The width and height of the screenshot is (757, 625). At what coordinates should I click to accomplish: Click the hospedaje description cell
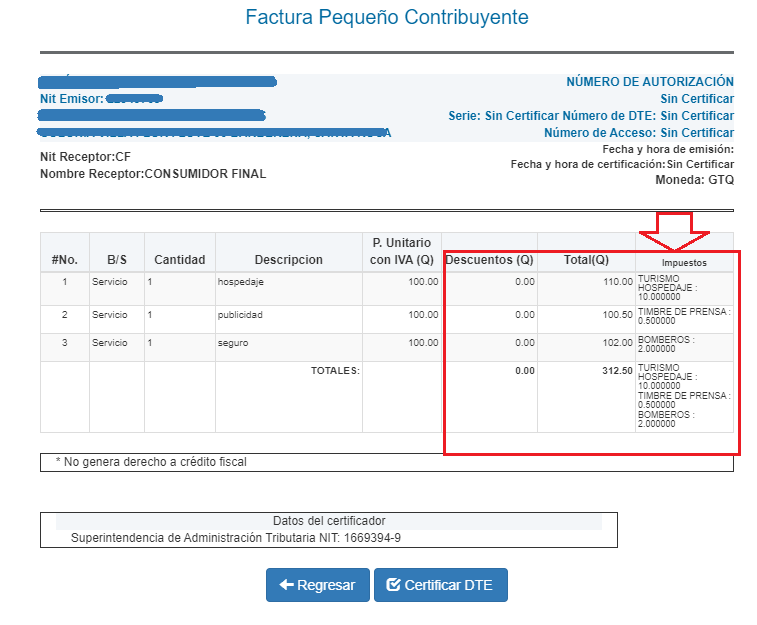(x=243, y=282)
